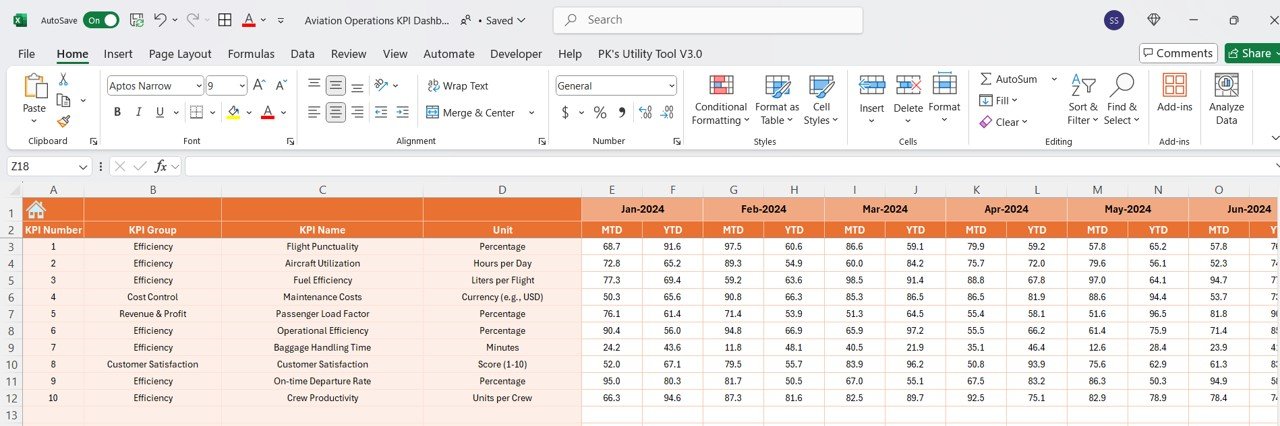Select the Format Painter brush
Viewport: 1280px width, 426px height.
[x=63, y=121]
